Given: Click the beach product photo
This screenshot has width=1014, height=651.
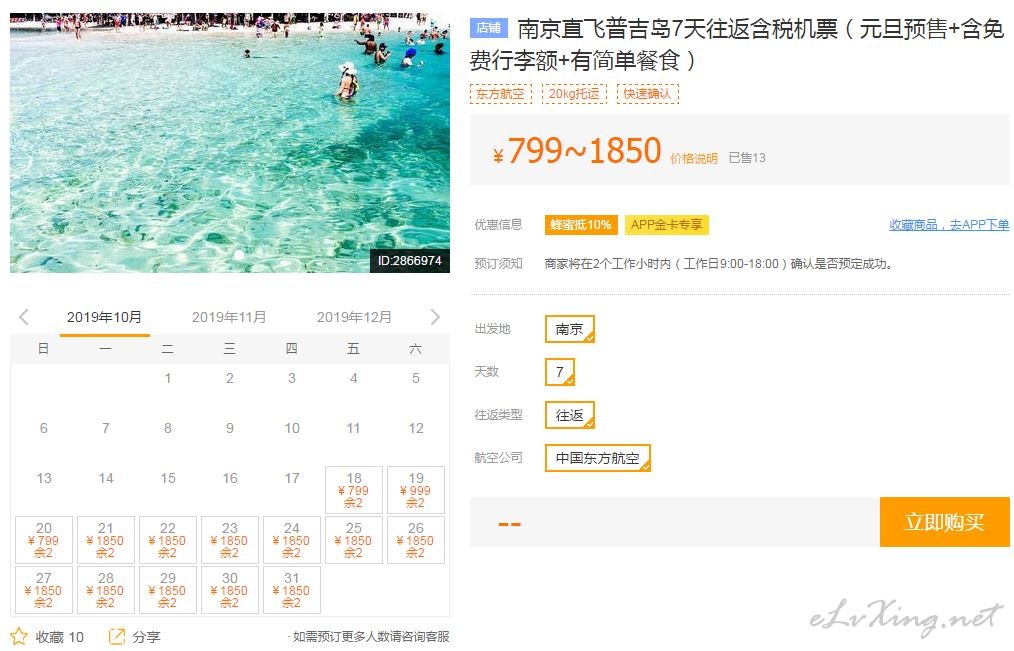Looking at the screenshot, I should [x=230, y=143].
